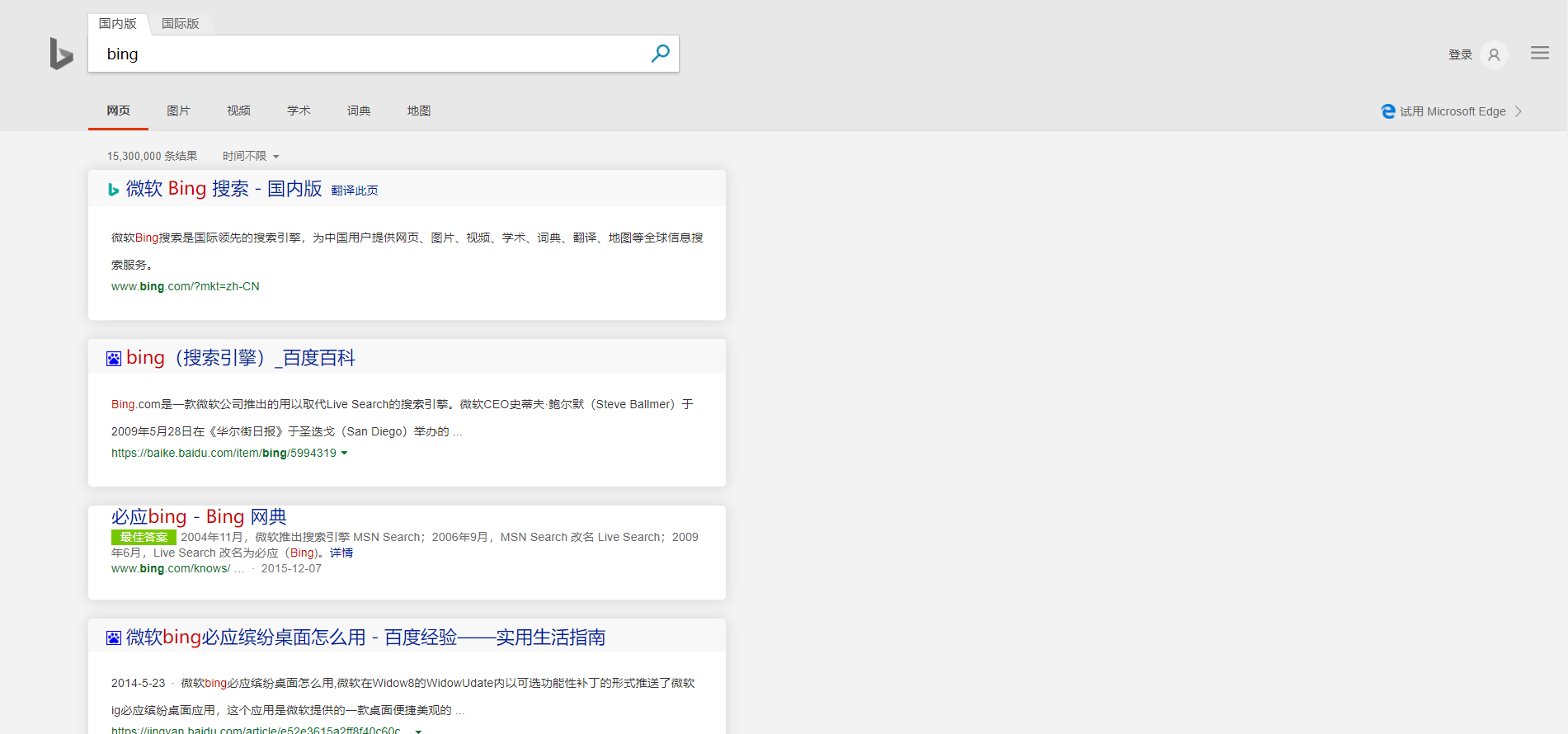Image resolution: width=1568 pixels, height=734 pixels.
Task: Open result 必应bing - Bing 网典
Action: (199, 517)
